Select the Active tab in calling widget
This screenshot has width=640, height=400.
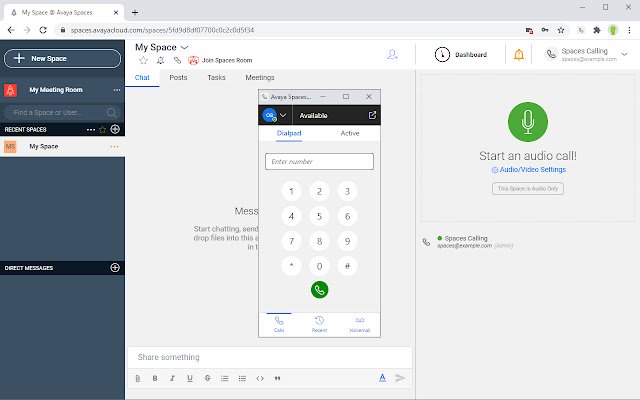click(x=350, y=133)
